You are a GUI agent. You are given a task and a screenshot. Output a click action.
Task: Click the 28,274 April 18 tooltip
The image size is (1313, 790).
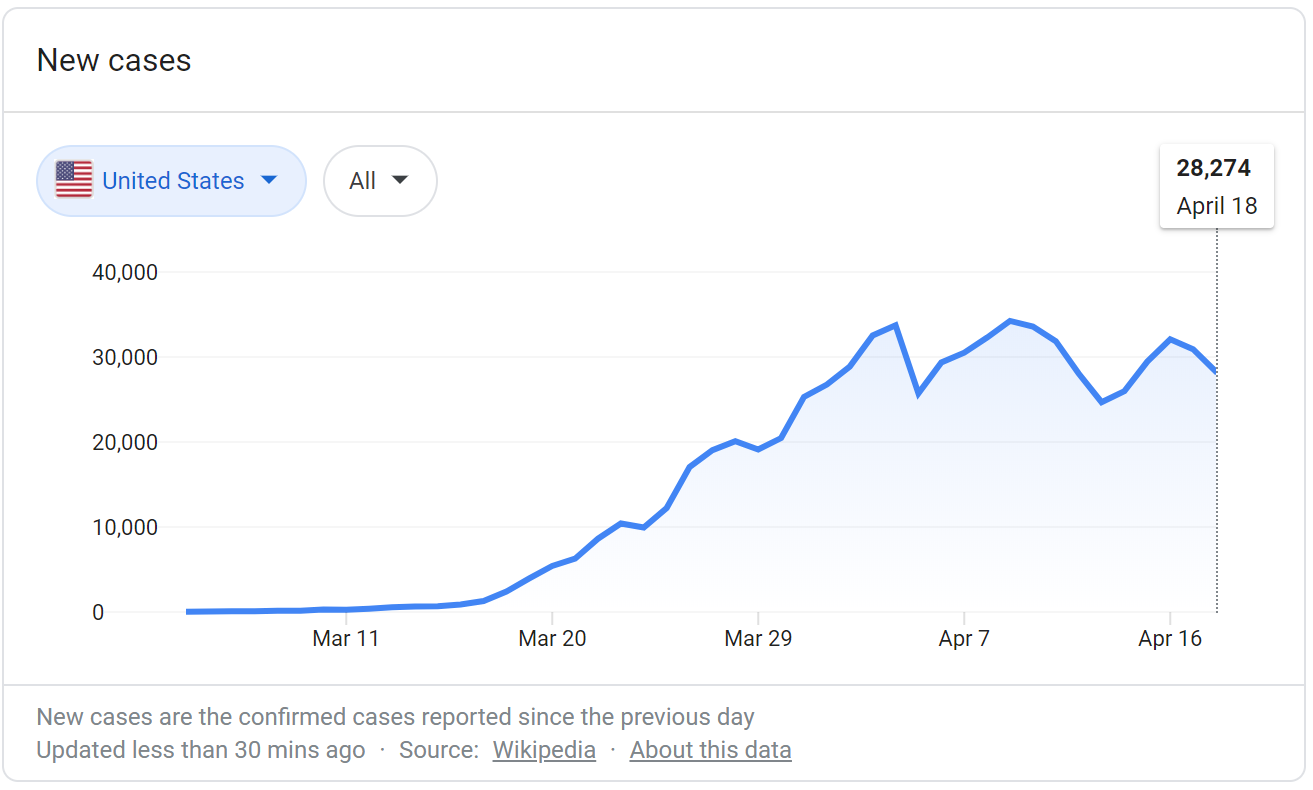(1216, 187)
